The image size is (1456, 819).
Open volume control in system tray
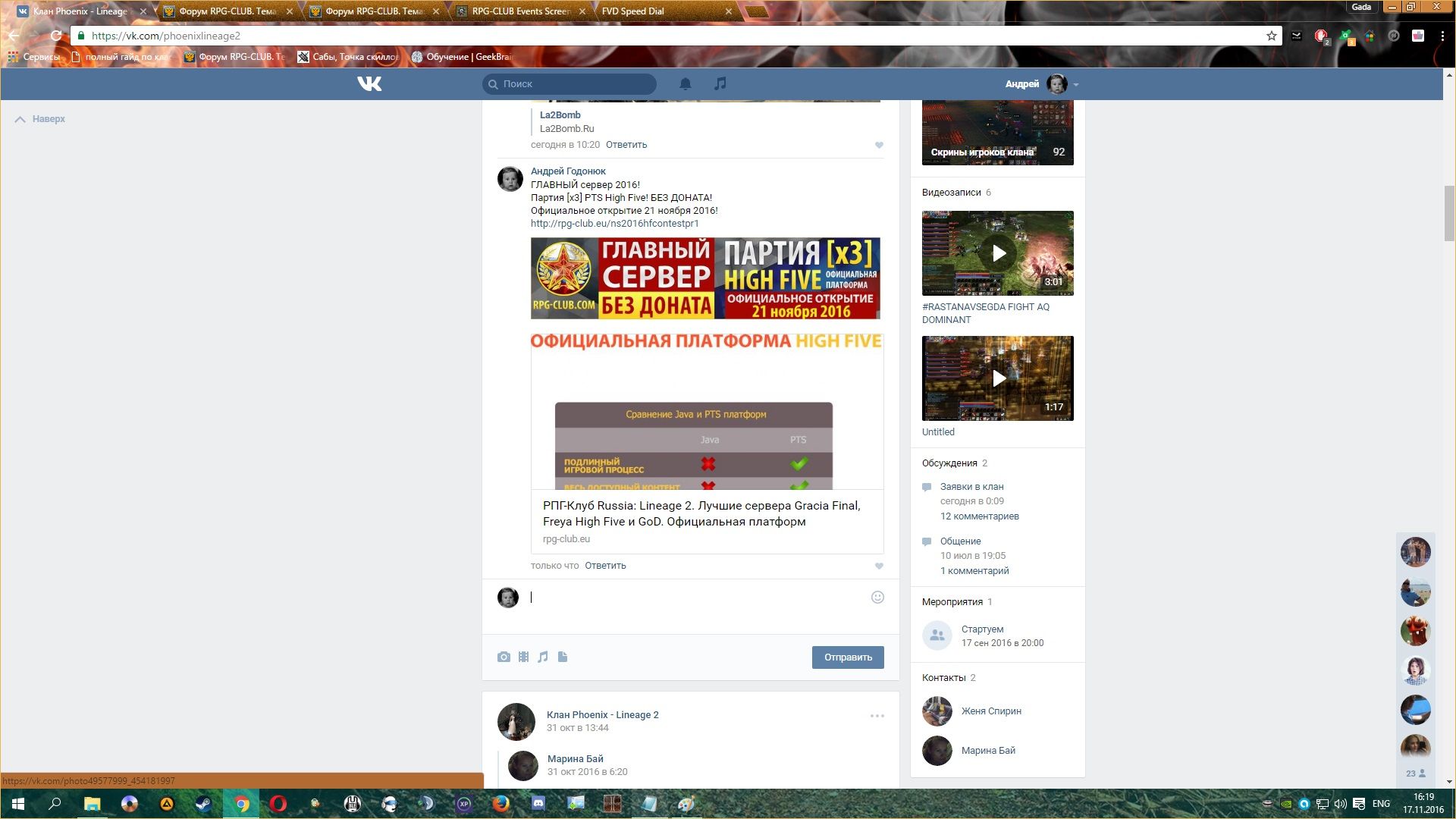pos(1341,804)
